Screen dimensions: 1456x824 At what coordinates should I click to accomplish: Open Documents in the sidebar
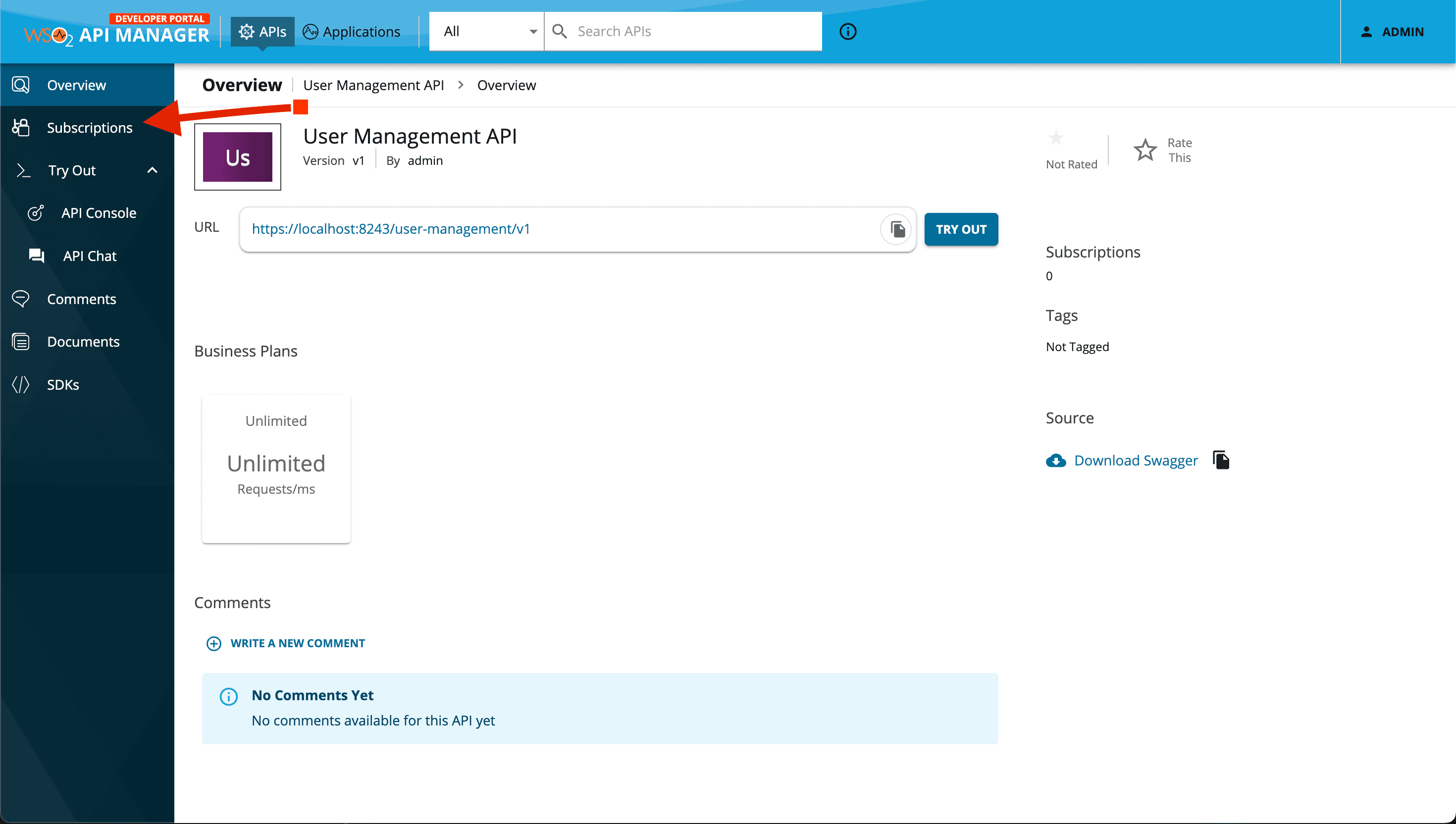click(x=83, y=342)
